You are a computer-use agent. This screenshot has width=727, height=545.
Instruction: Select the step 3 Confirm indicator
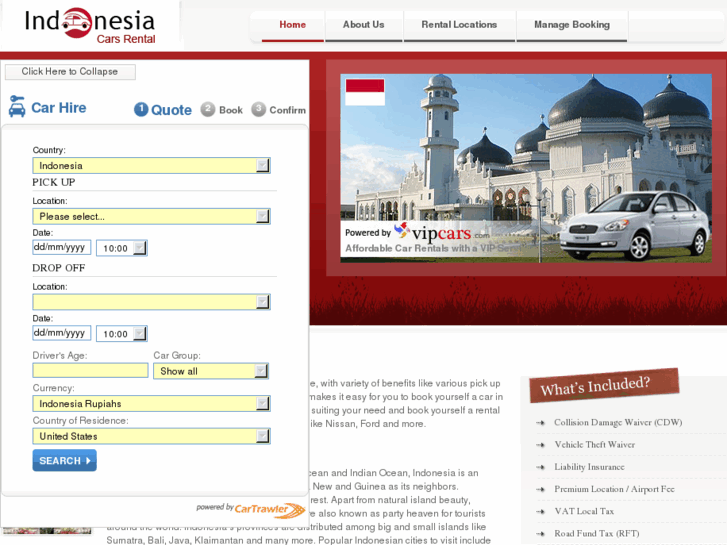[278, 110]
